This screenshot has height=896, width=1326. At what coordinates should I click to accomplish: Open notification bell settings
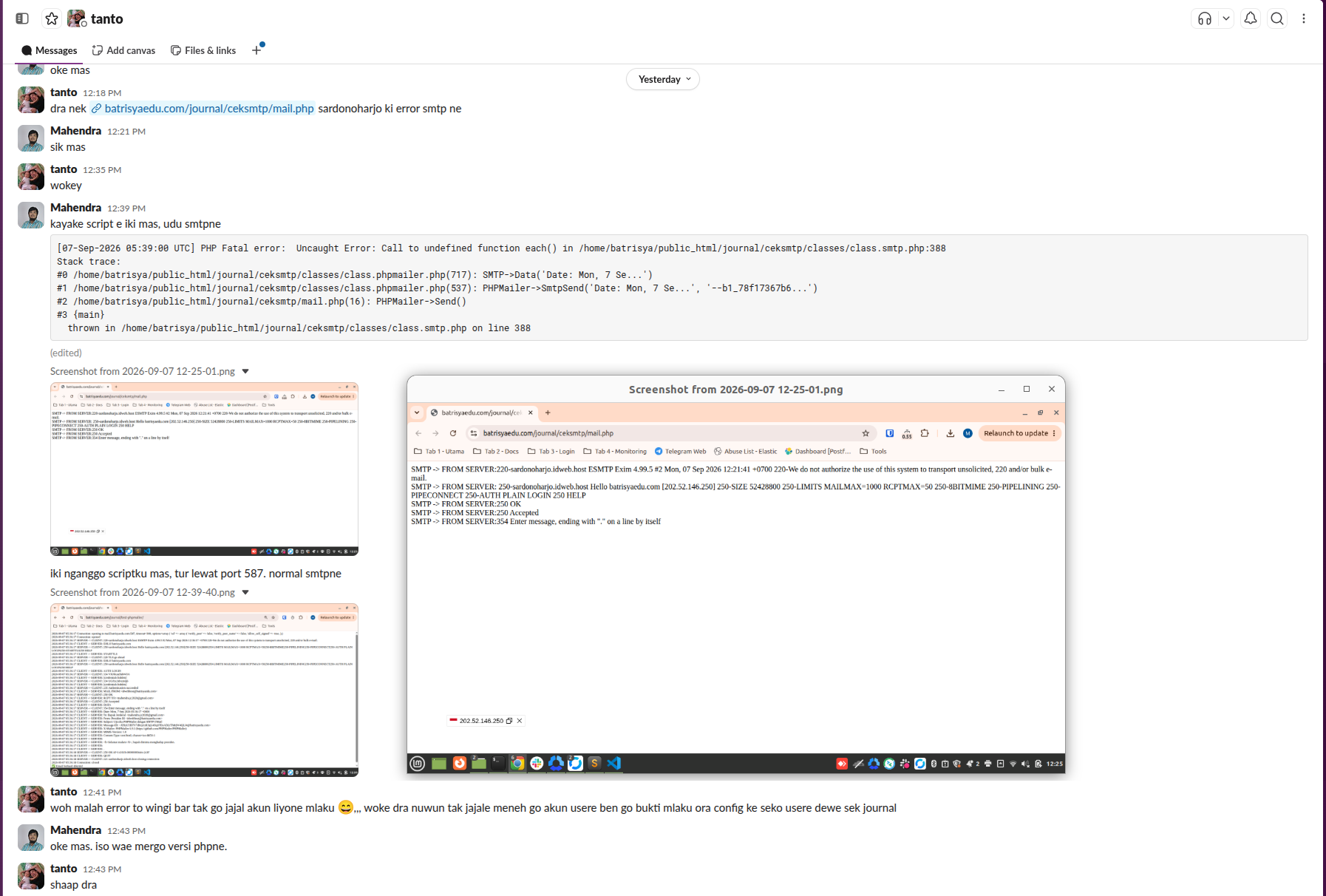click(x=1251, y=18)
